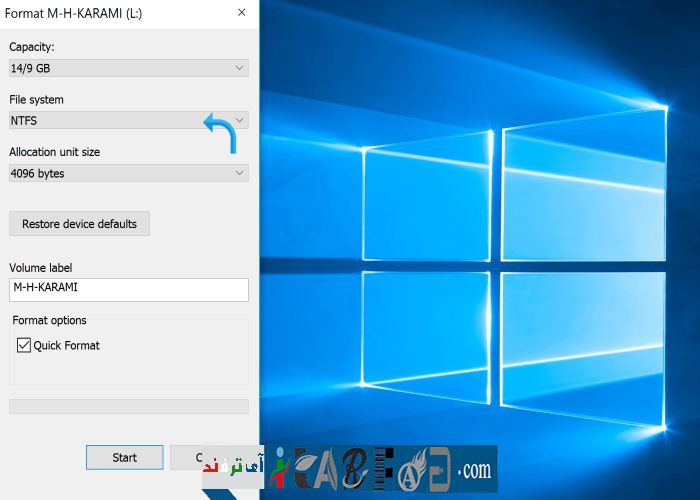Click the Format M-H-KARAMI (L:) title bar
Screen dimensions: 700x500
100,13
